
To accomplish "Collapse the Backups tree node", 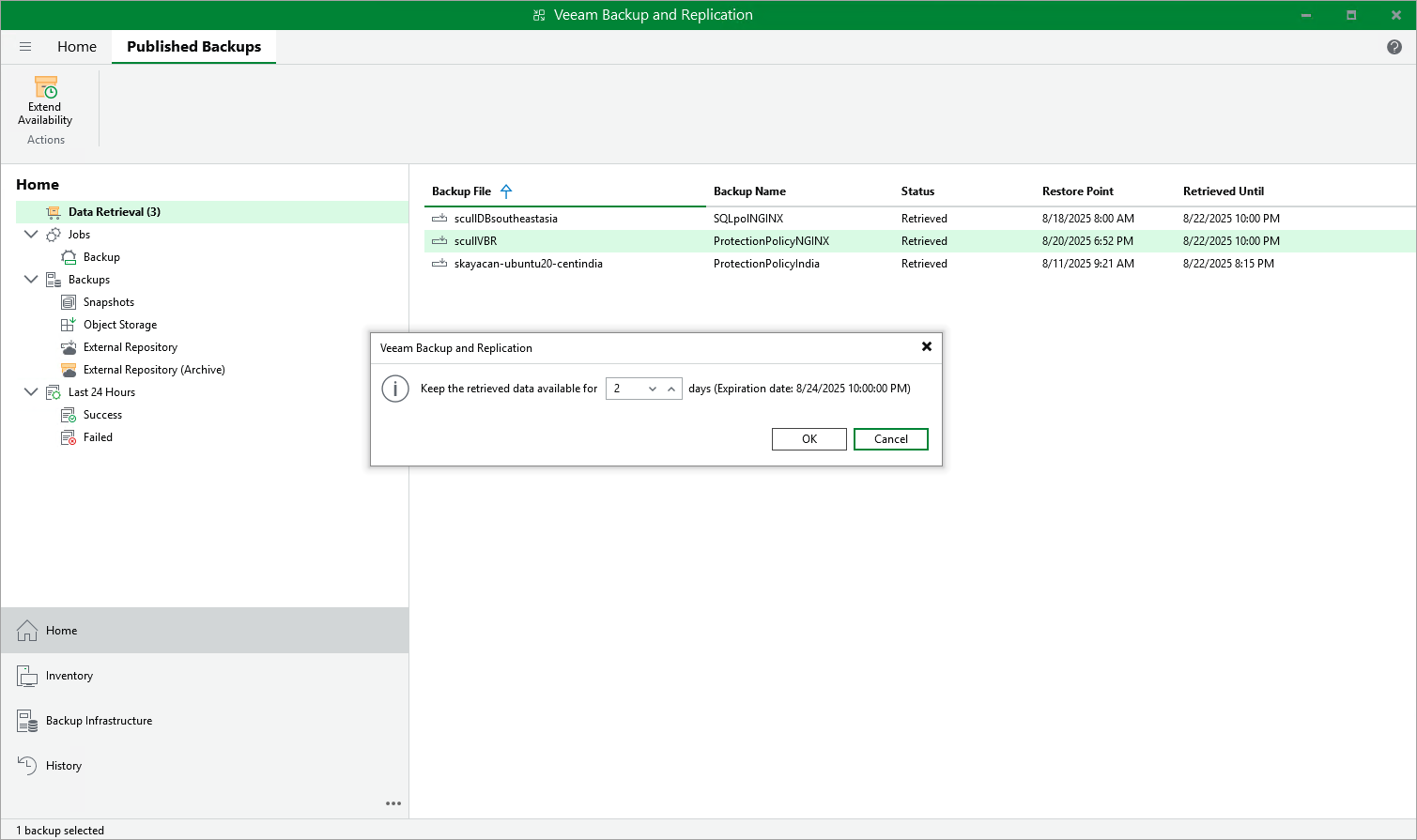I will [x=31, y=280].
